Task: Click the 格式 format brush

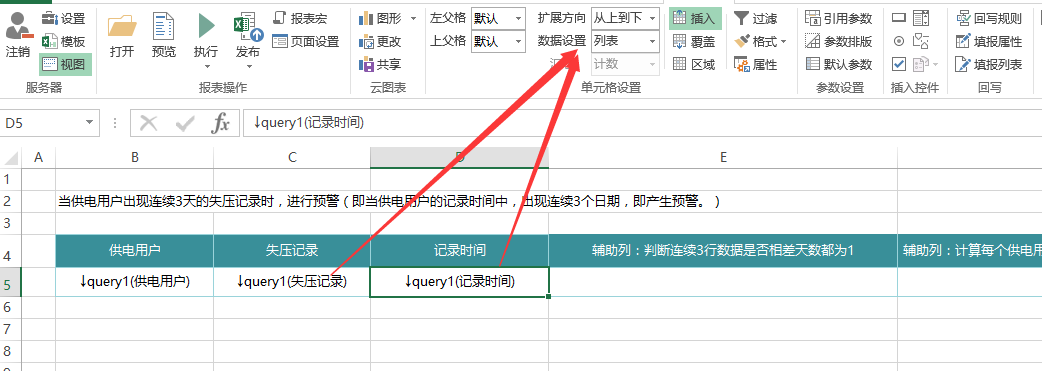Action: coord(755,41)
